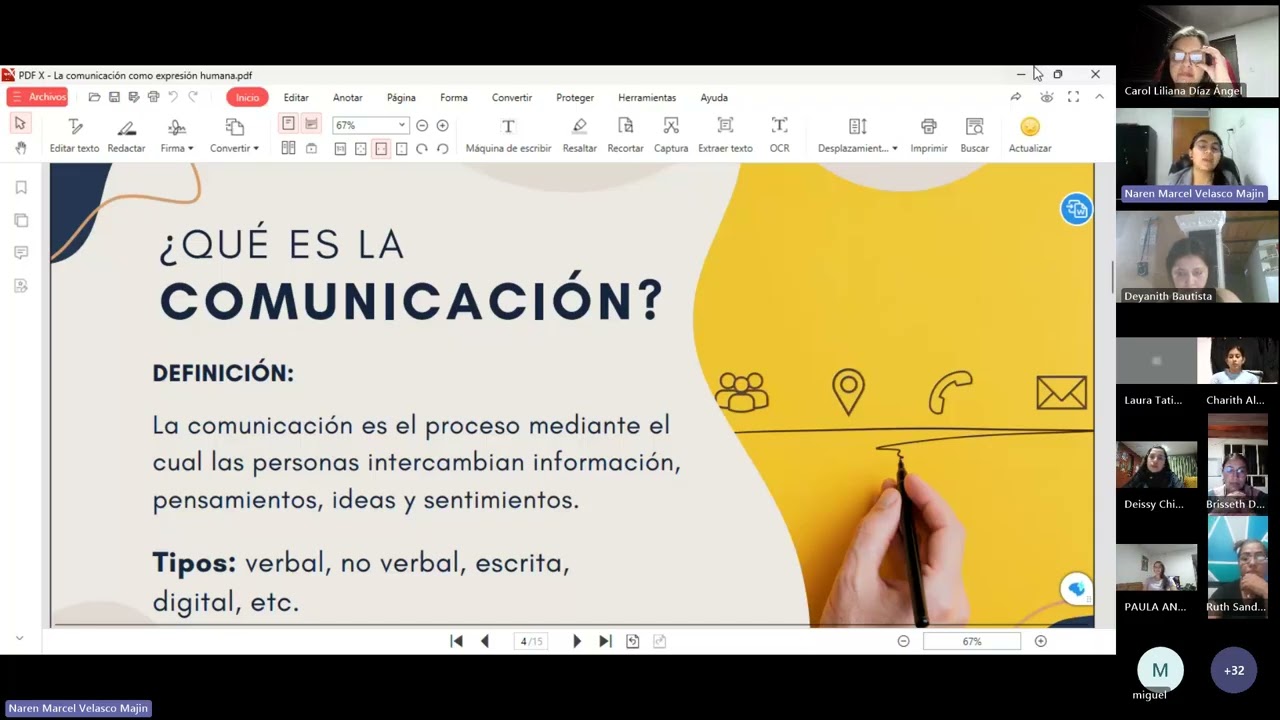Screen dimensions: 1280x720
Task: Expand the sidebar bottom chevron
Action: pyautogui.click(x=19, y=638)
